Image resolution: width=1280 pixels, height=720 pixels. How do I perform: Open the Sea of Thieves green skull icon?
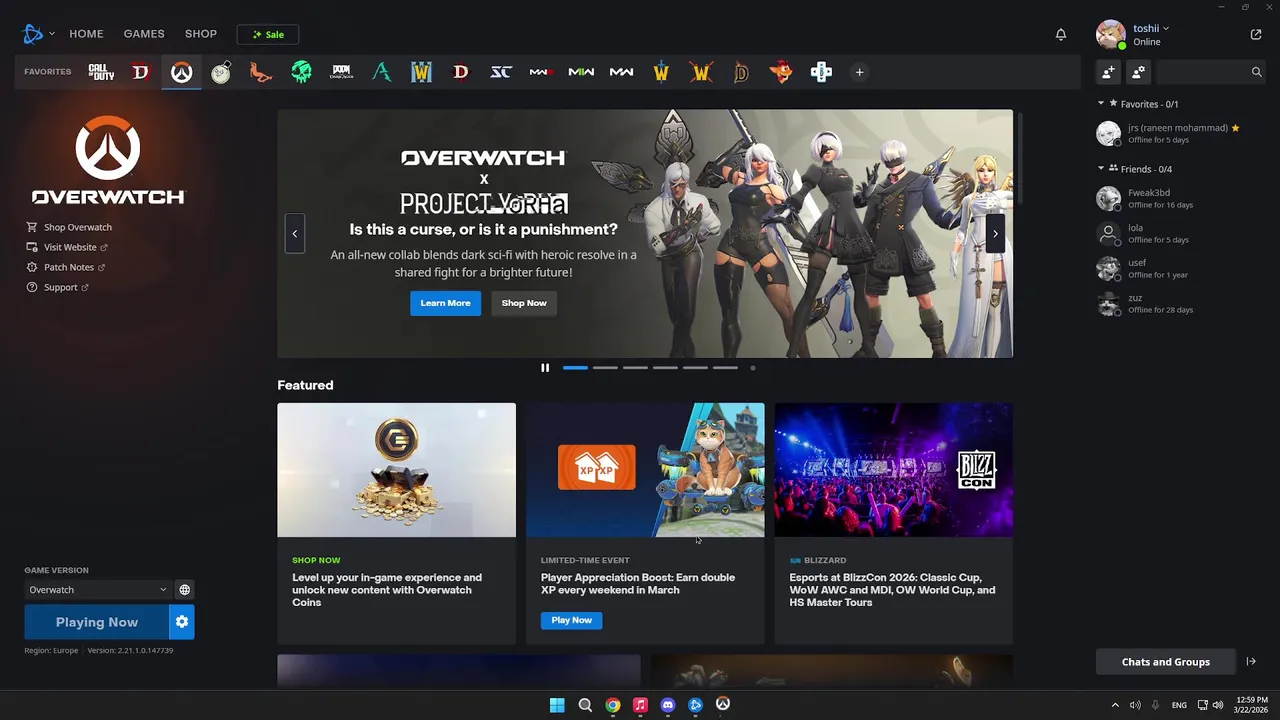(301, 72)
